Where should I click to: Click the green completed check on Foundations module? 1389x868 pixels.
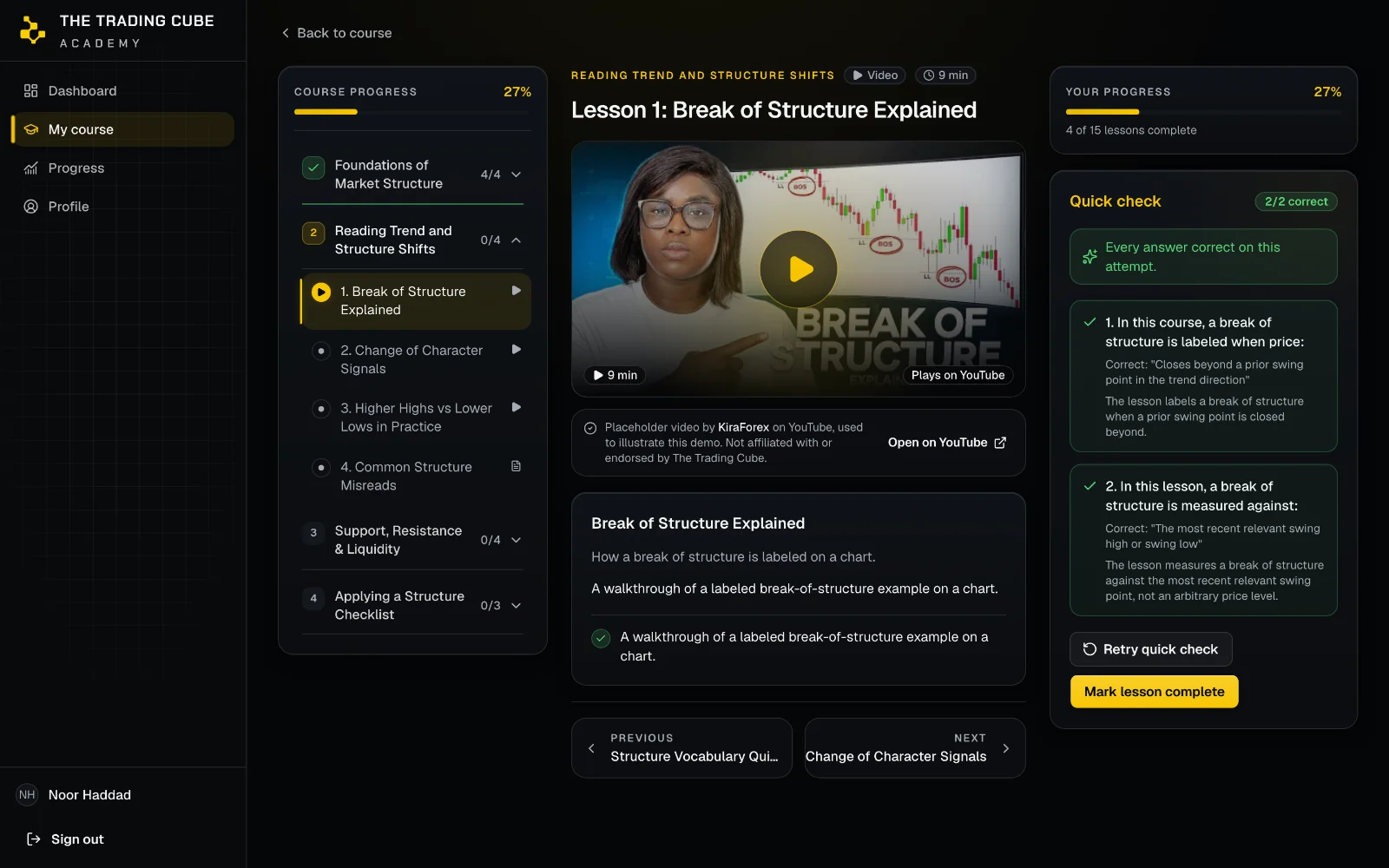click(313, 168)
